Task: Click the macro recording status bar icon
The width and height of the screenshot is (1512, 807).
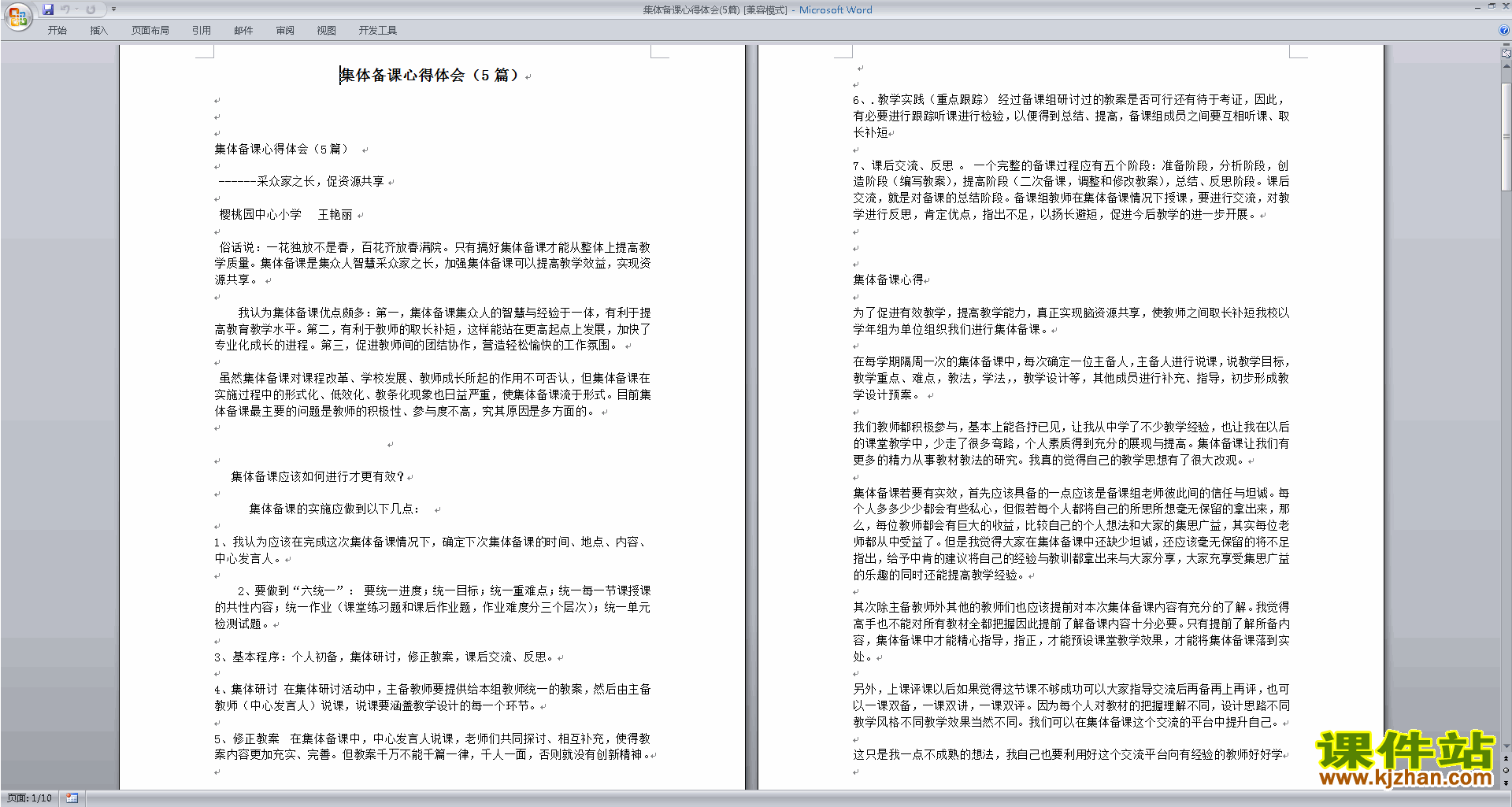Action: pos(72,798)
